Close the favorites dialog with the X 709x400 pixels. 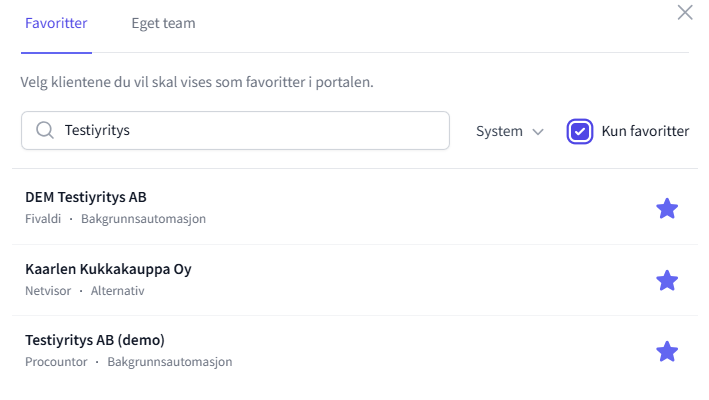tap(685, 13)
